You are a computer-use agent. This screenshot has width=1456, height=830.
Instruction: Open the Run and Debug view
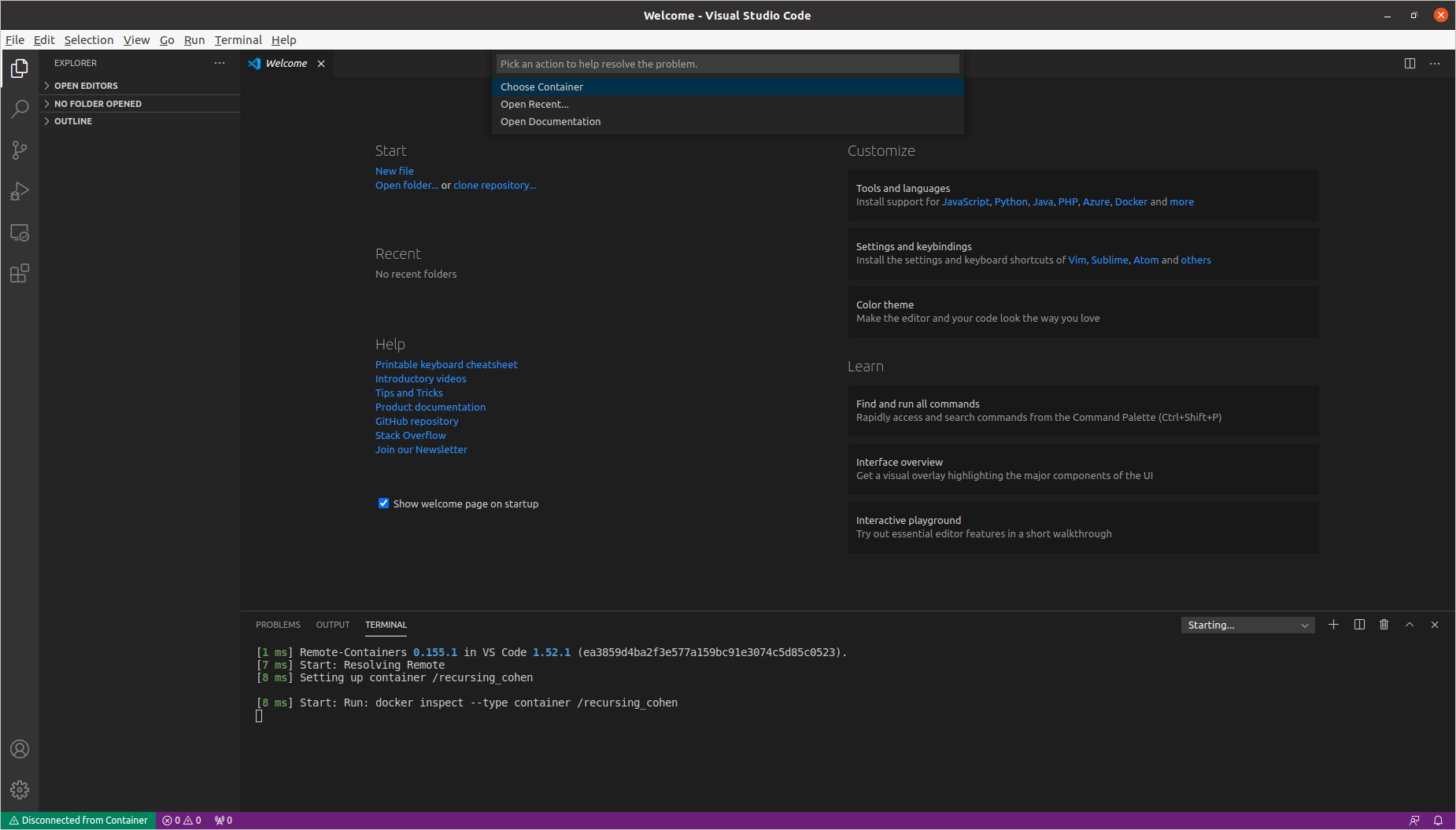pos(20,191)
